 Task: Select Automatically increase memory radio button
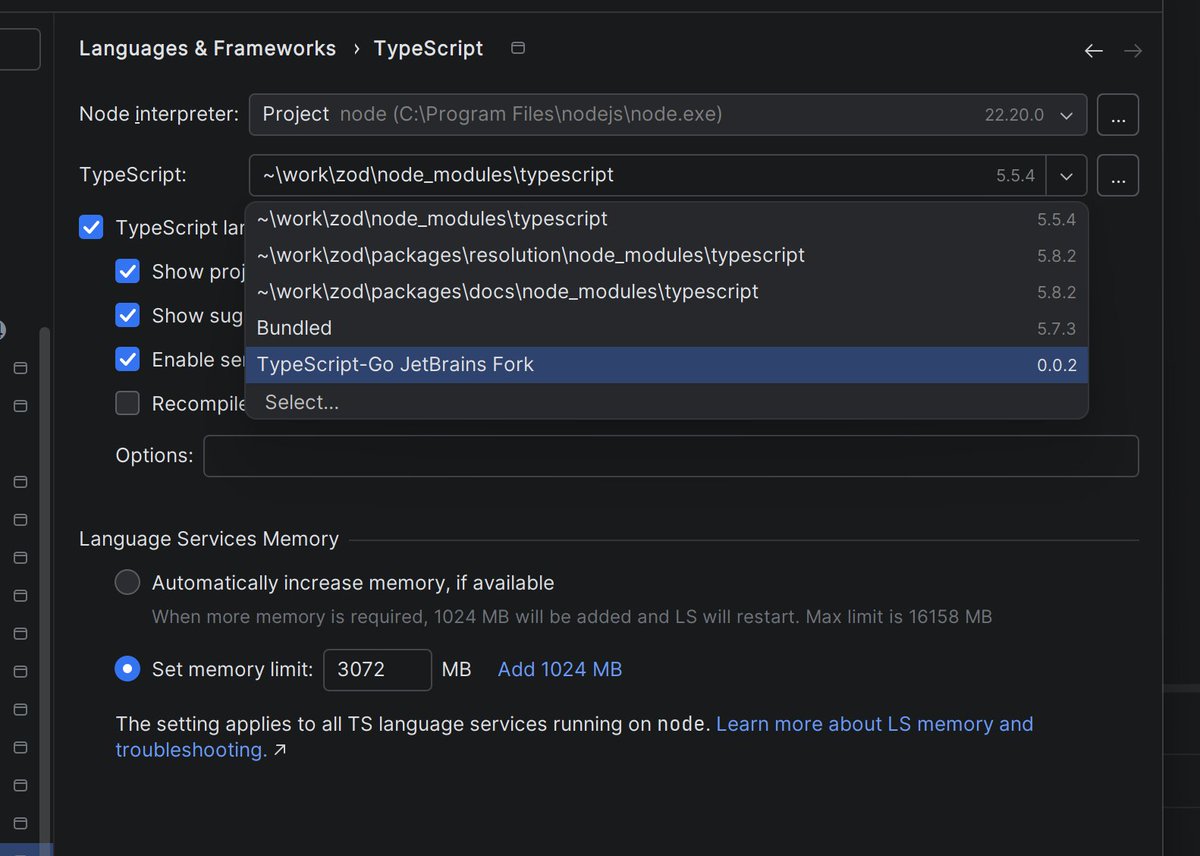point(127,582)
